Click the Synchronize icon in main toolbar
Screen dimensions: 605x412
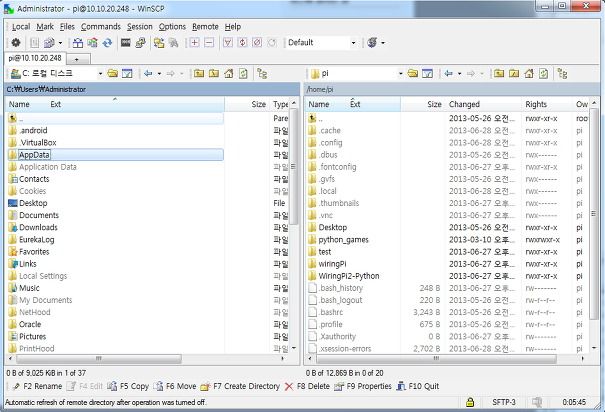[107, 42]
